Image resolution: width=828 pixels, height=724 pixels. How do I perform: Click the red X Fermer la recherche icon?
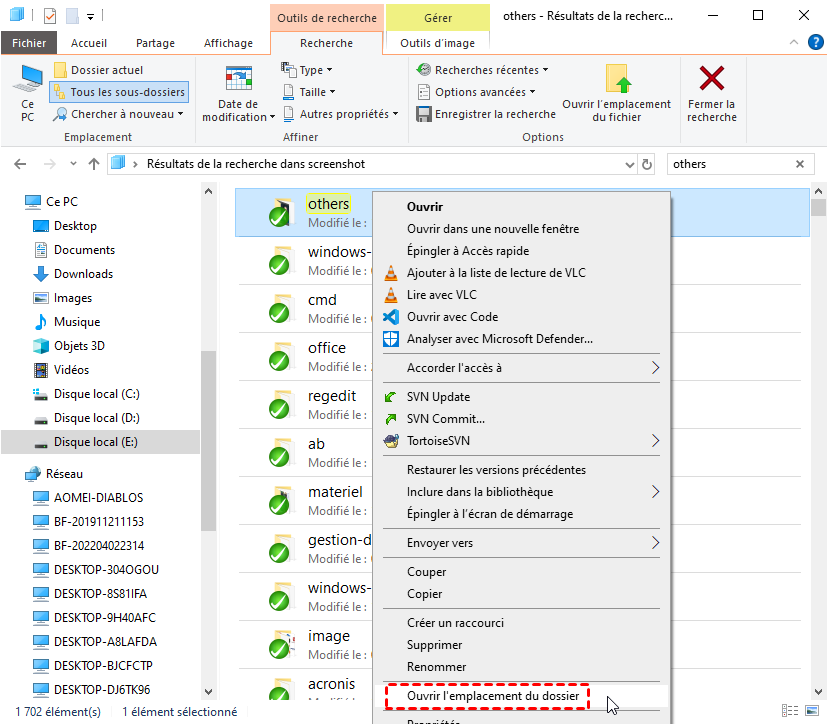711,80
